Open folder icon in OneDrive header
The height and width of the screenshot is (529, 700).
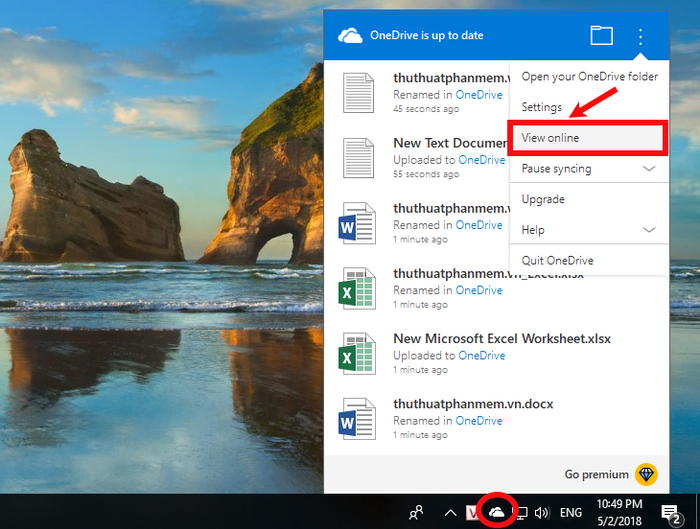click(x=601, y=35)
